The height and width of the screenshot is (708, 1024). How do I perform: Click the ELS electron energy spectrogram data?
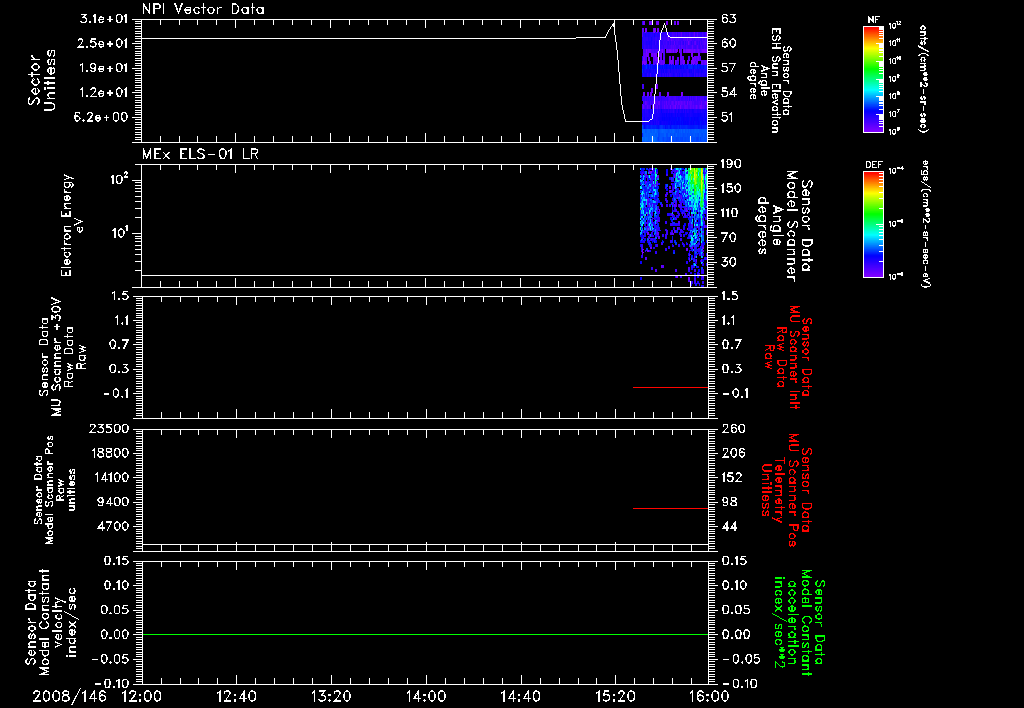point(673,225)
